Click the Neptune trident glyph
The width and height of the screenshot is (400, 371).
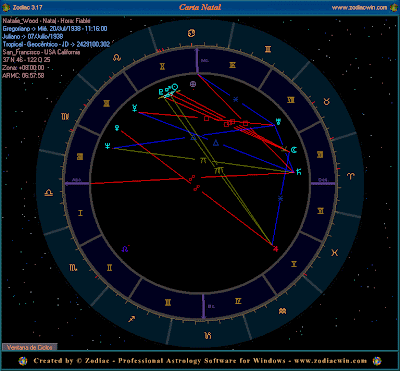107,146
